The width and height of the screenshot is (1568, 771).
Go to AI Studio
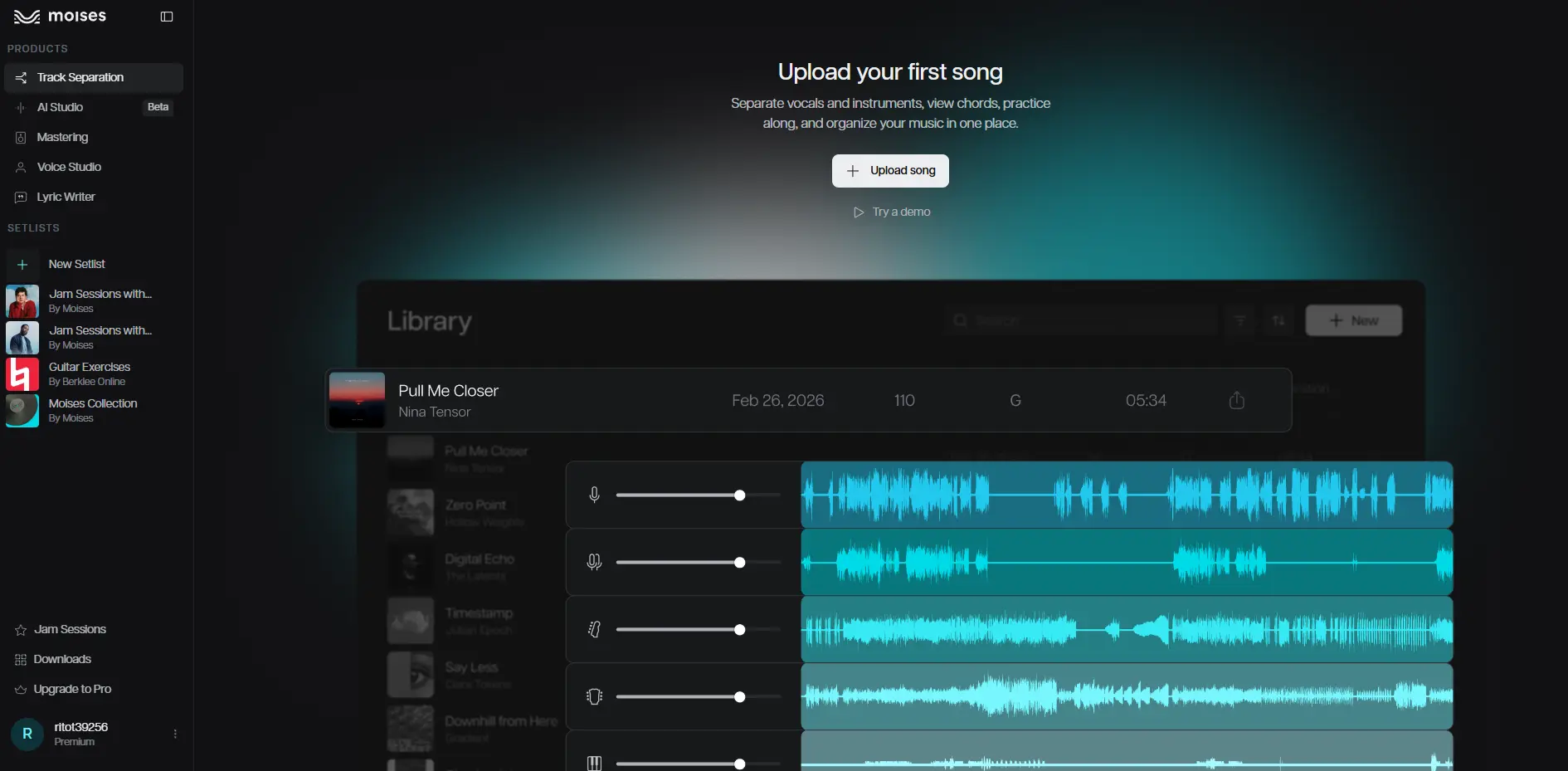tap(94, 107)
